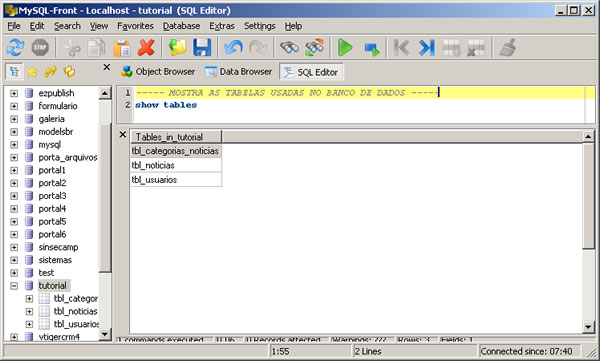Click the Last record icon
Image resolution: width=600 pixels, height=361 pixels.
point(426,48)
